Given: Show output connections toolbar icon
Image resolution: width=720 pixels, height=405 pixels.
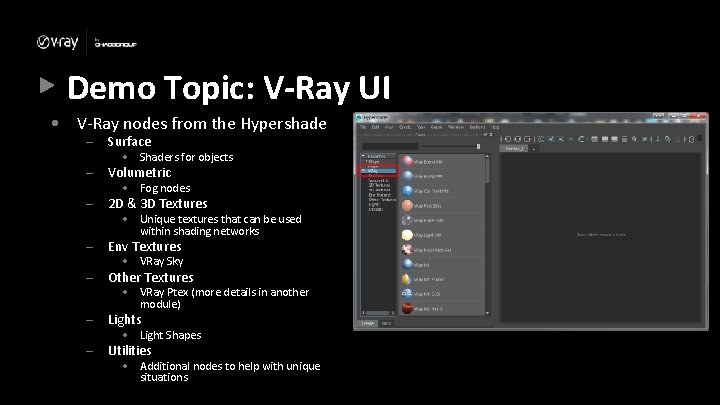Looking at the screenshot, I should (527, 139).
